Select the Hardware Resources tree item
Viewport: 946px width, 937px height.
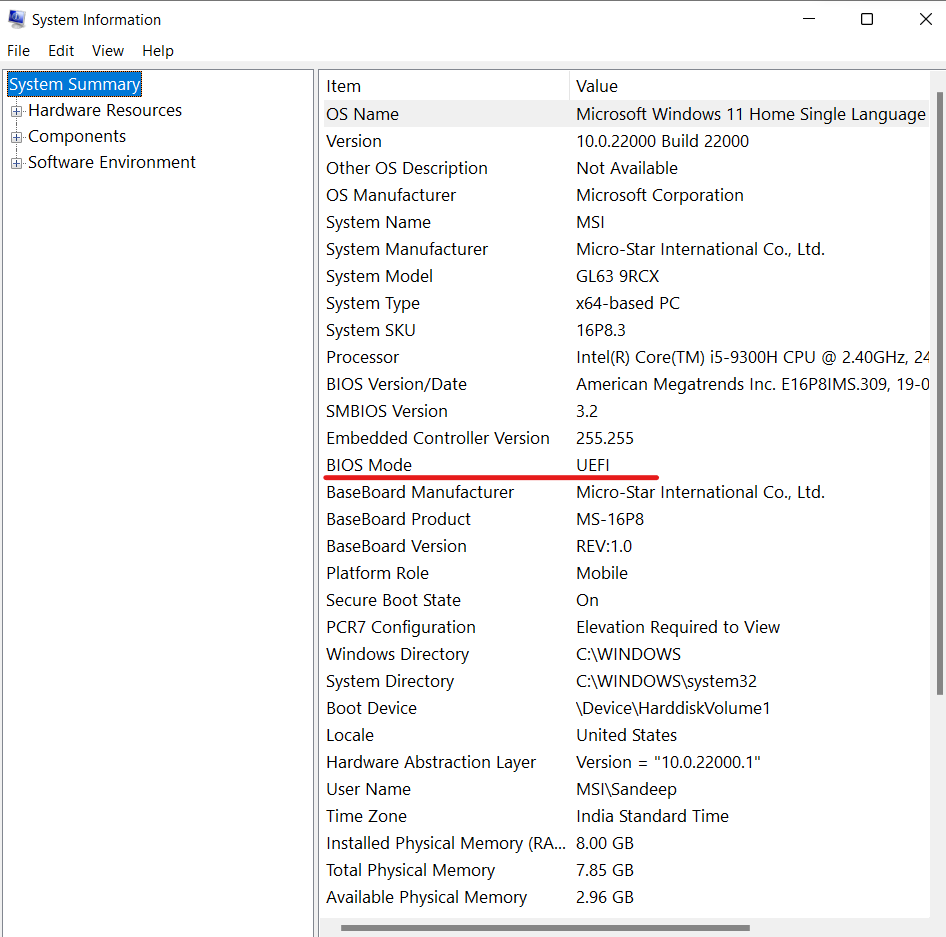pyautogui.click(x=105, y=110)
